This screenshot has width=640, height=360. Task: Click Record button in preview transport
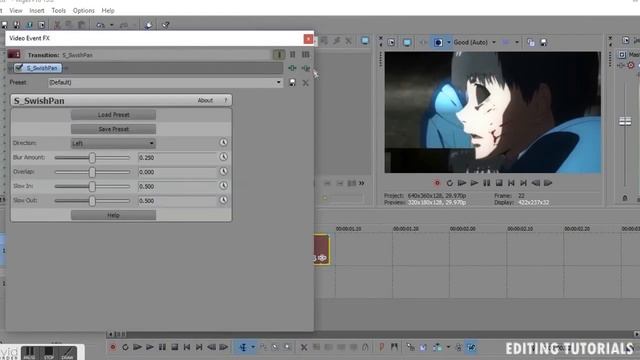(437, 183)
